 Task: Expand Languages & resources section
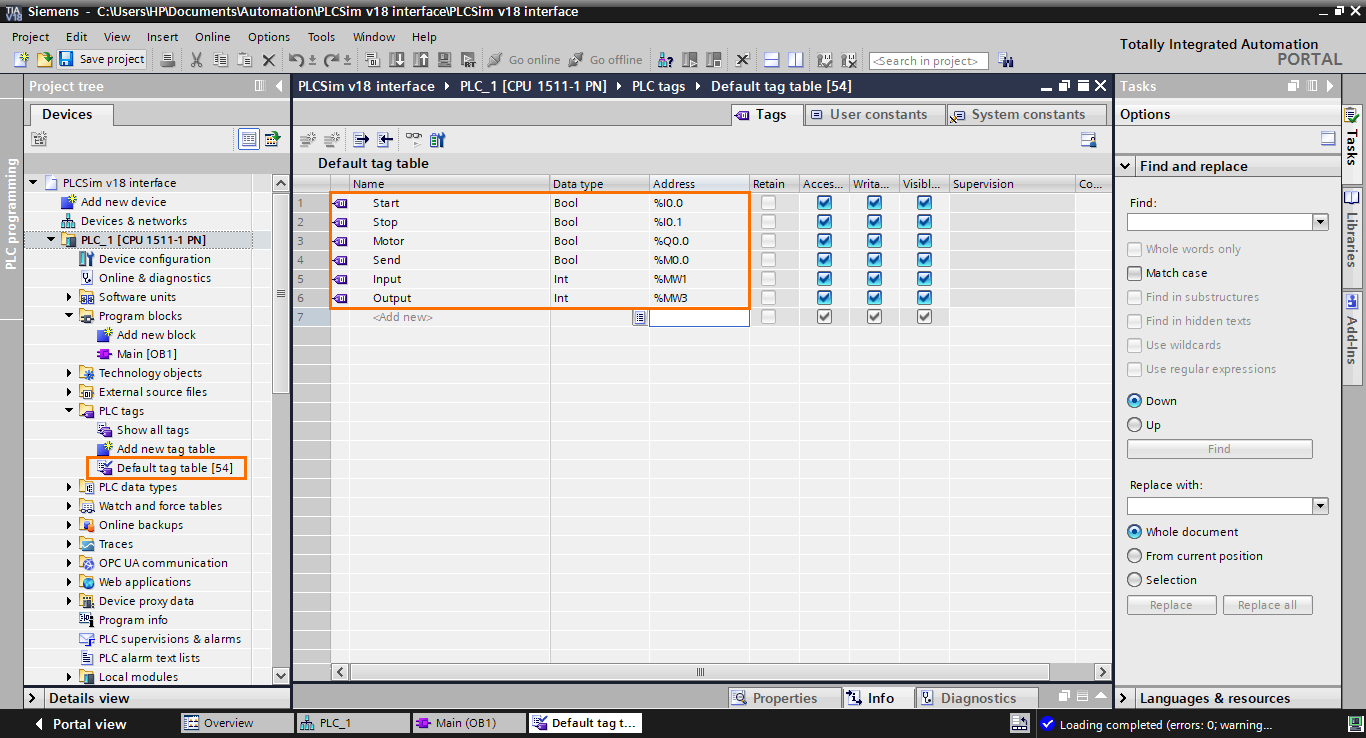[x=1125, y=698]
